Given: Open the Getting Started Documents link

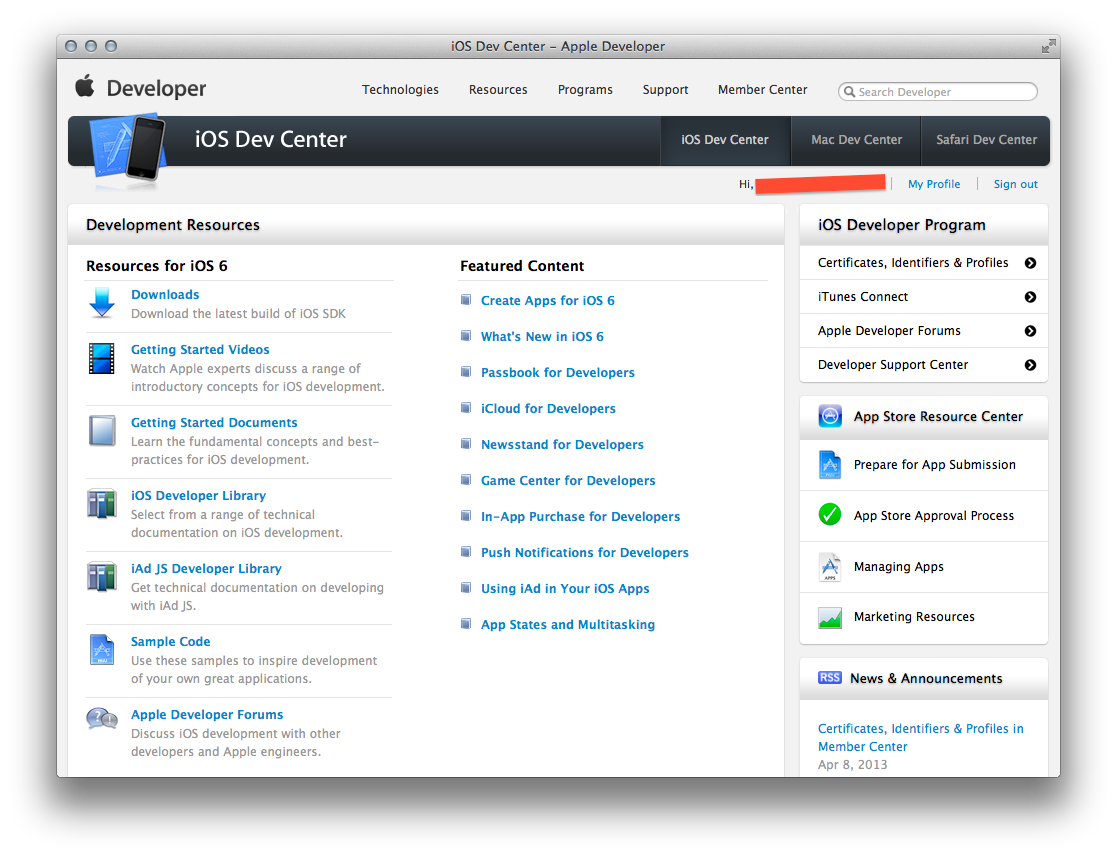Looking at the screenshot, I should click(x=214, y=423).
